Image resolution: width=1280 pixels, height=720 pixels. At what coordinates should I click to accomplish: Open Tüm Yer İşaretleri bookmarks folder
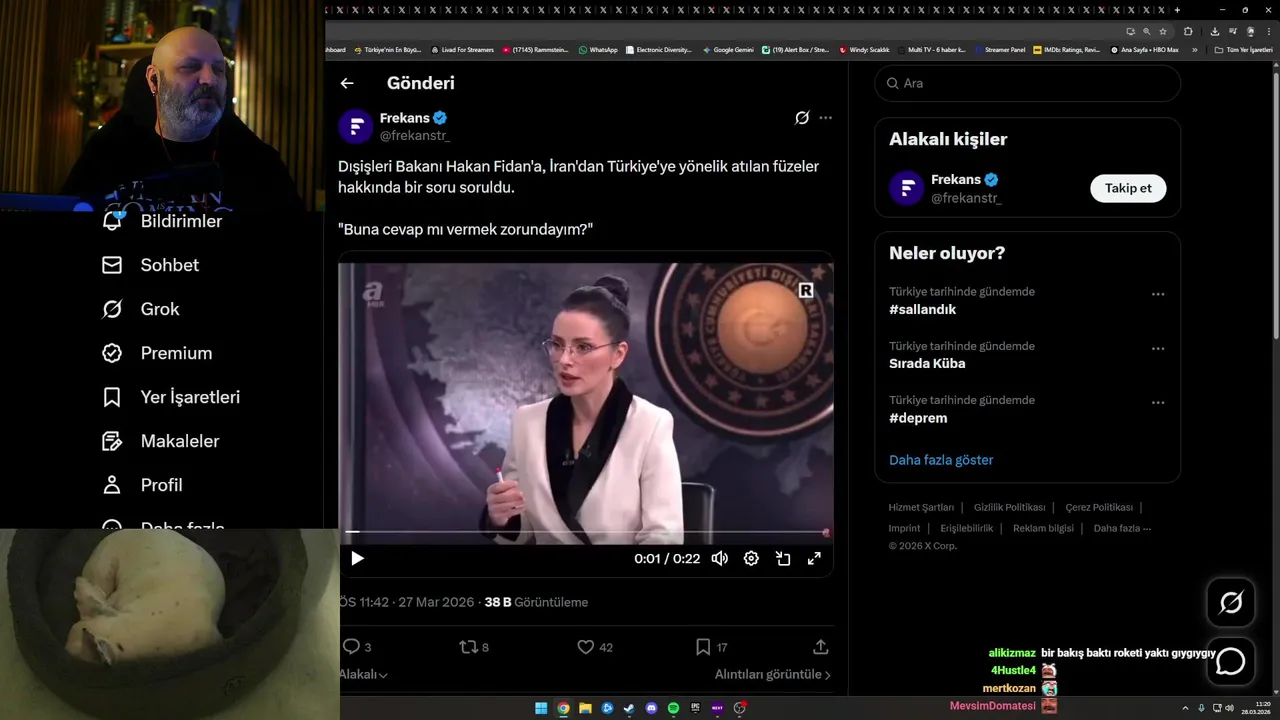pyautogui.click(x=1243, y=49)
